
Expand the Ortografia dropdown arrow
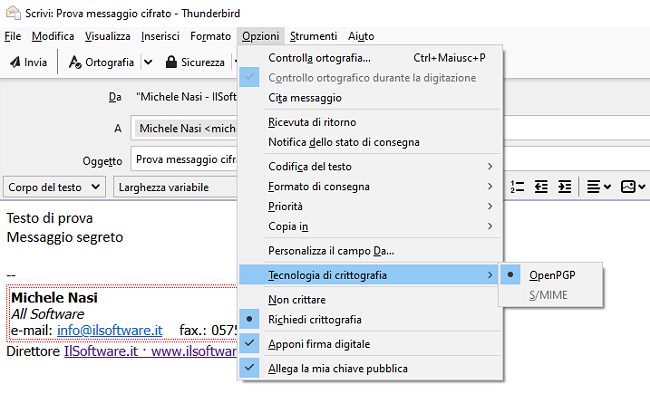[148, 62]
